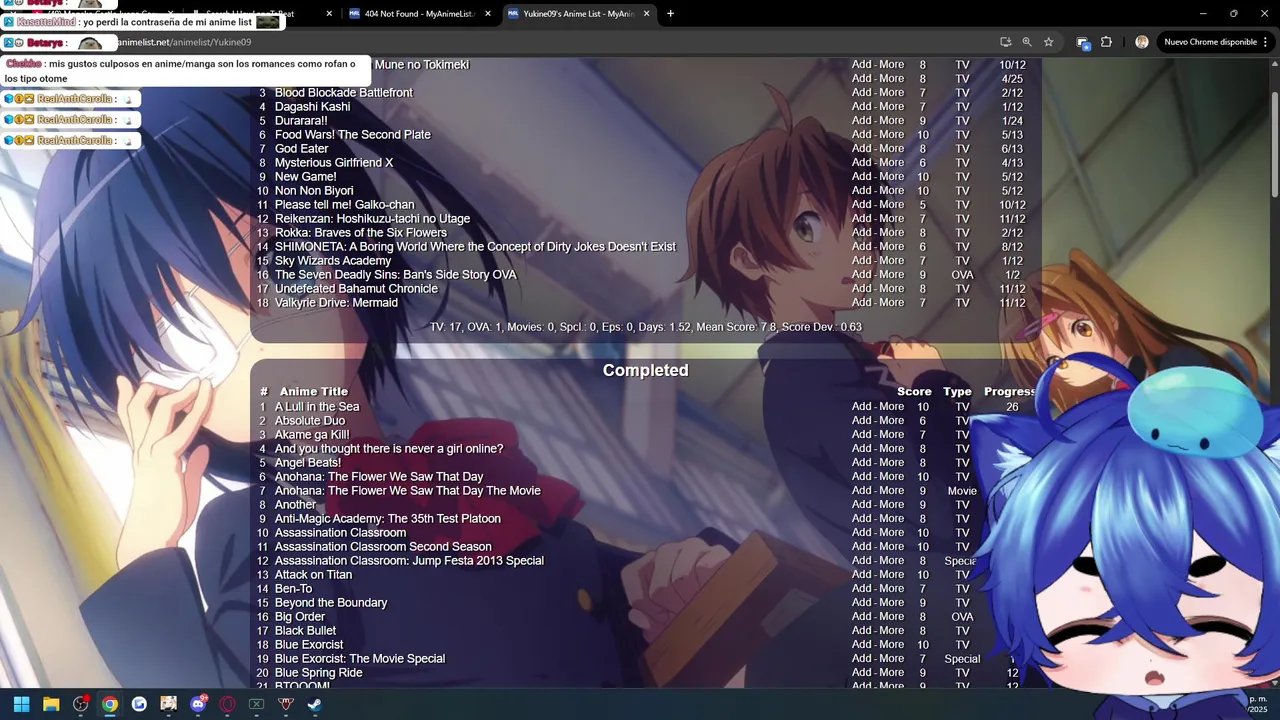Click More for God Eater row

click(892, 149)
